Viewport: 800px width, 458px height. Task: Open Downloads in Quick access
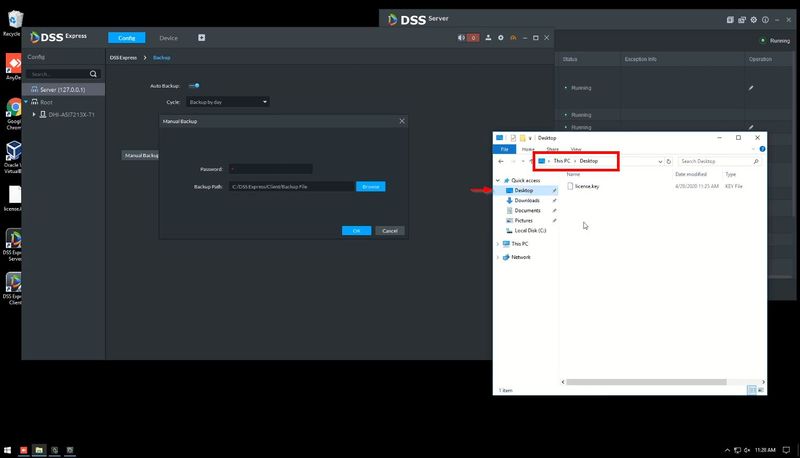(527, 200)
